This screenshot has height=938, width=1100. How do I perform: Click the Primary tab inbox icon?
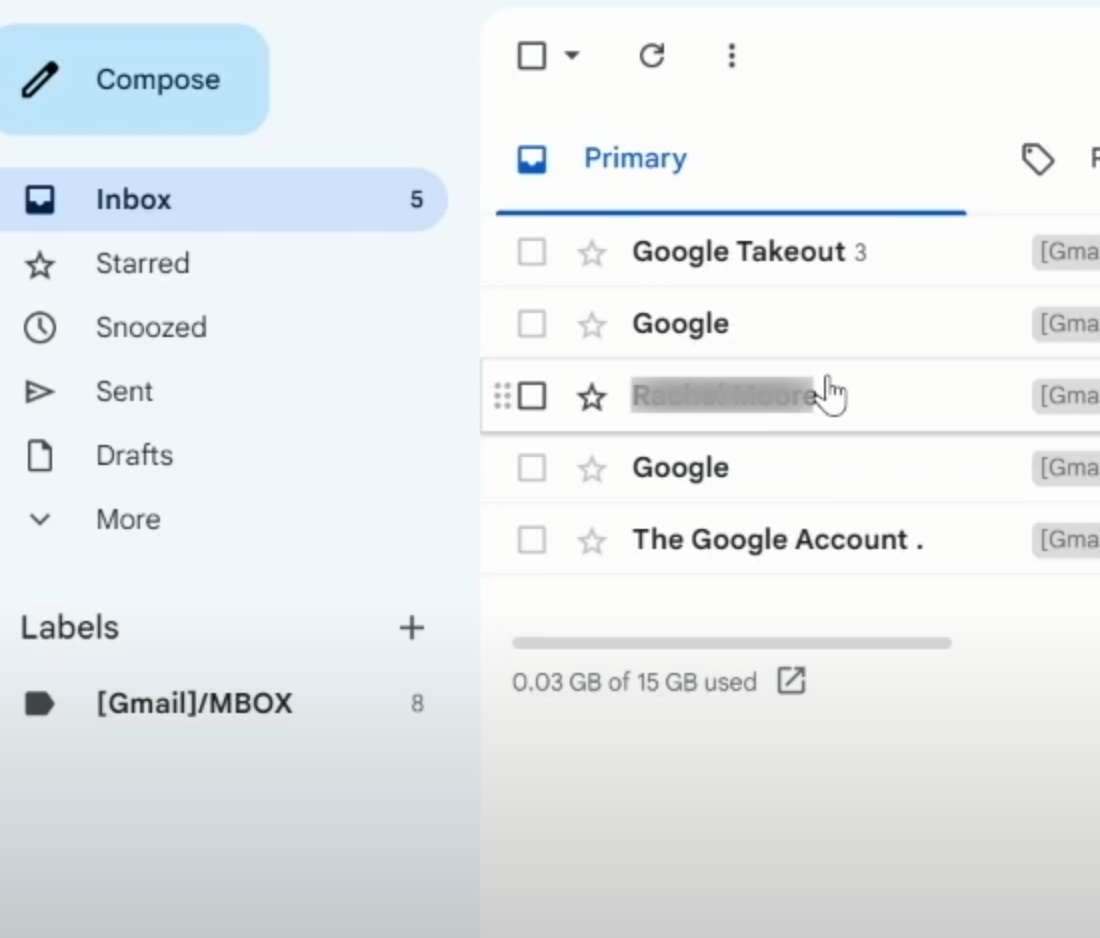pyautogui.click(x=532, y=159)
